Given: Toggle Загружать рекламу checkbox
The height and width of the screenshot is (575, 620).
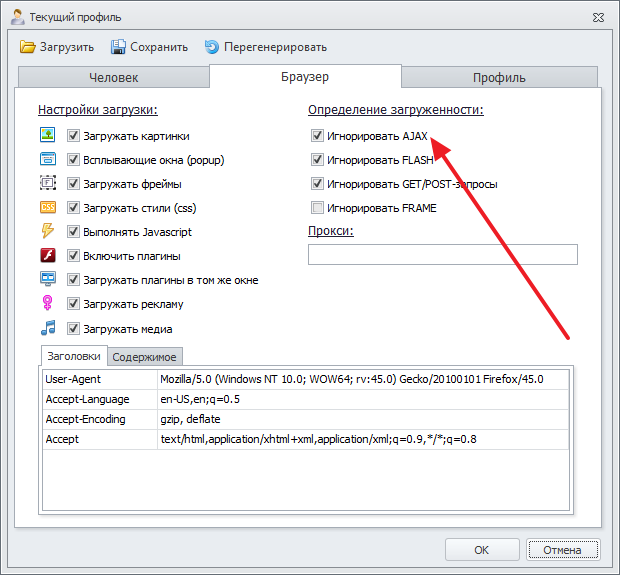Looking at the screenshot, I should [x=73, y=304].
